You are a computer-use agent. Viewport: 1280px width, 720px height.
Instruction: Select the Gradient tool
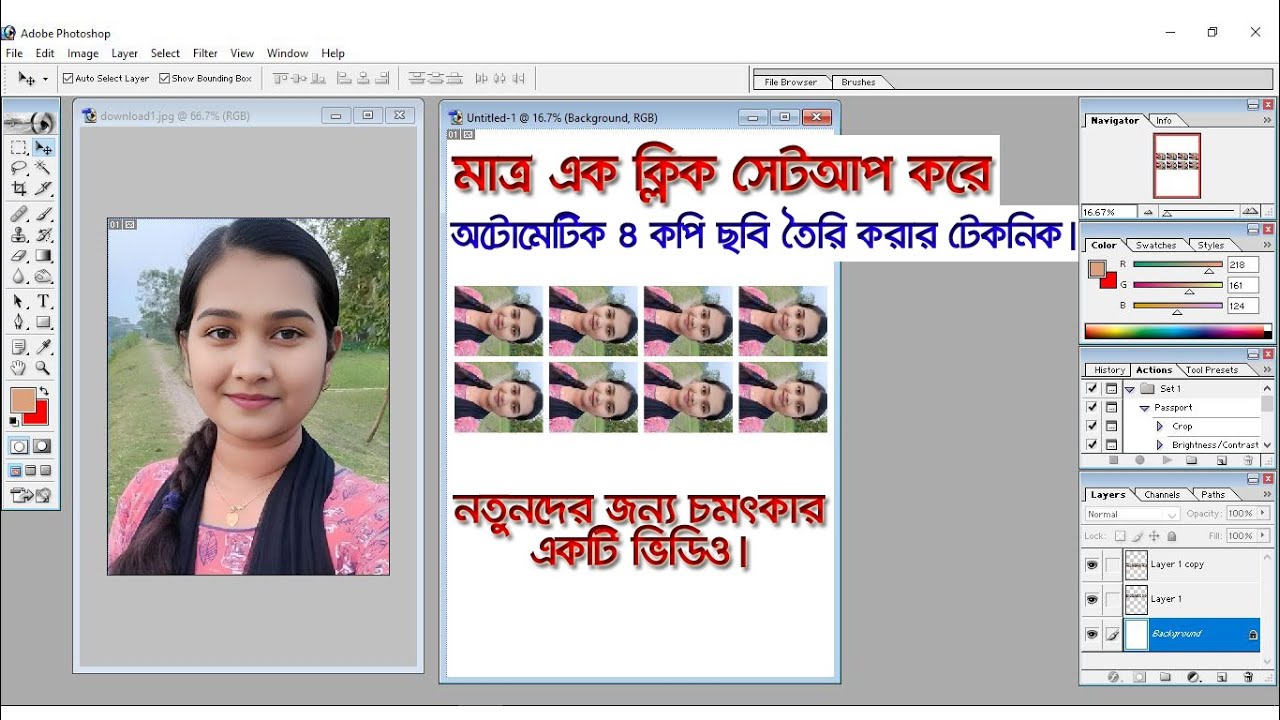click(x=43, y=255)
